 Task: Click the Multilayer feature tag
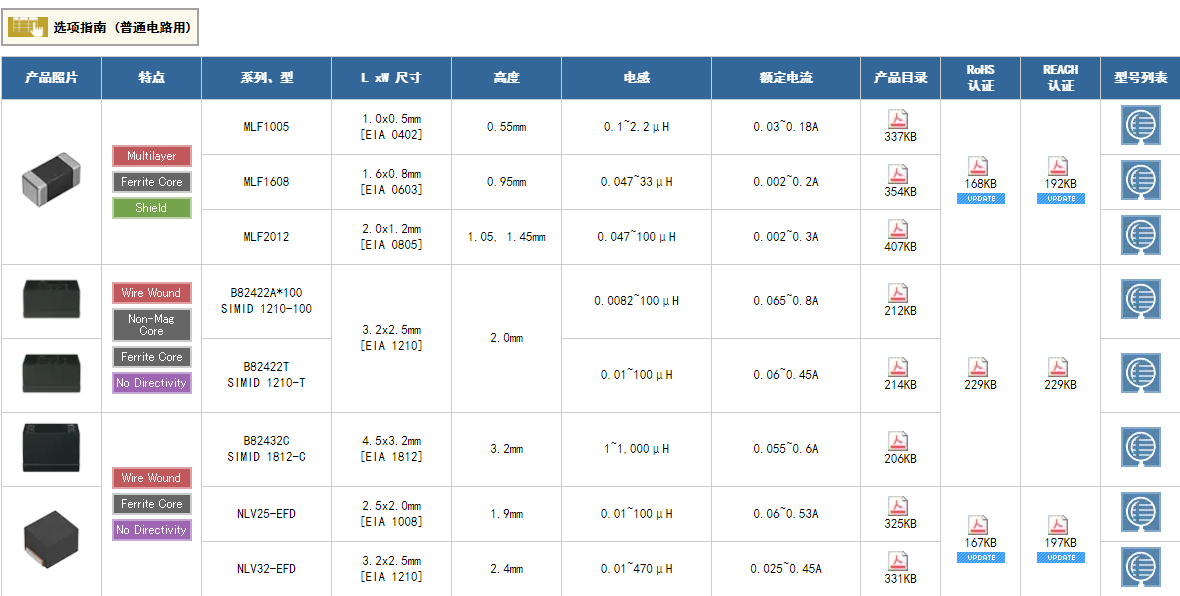click(x=151, y=156)
